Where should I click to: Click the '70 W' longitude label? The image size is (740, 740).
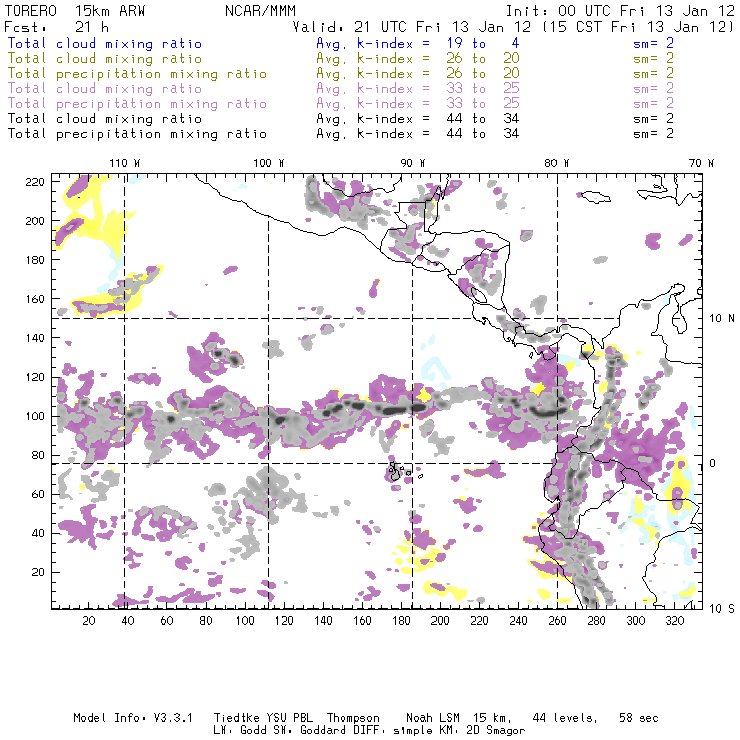701,163
